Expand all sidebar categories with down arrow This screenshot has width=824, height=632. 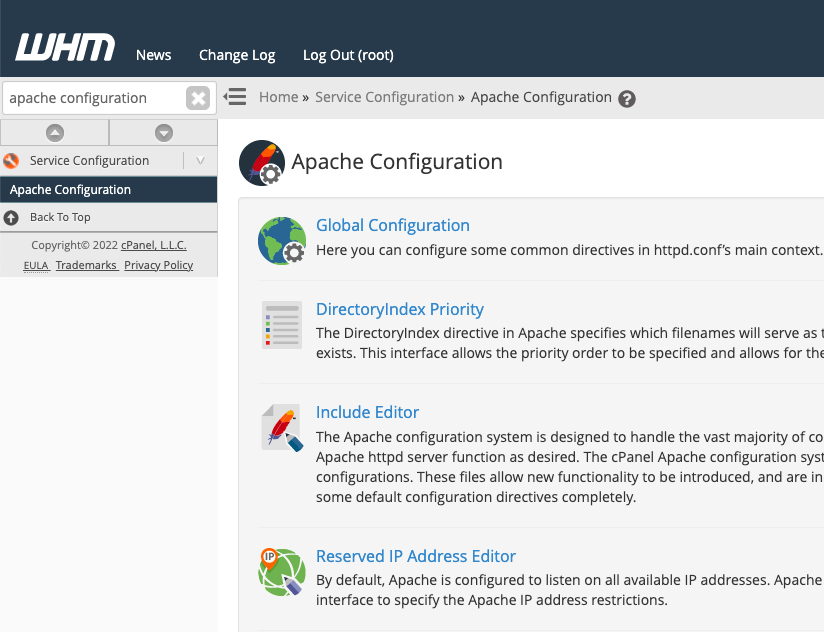163,132
